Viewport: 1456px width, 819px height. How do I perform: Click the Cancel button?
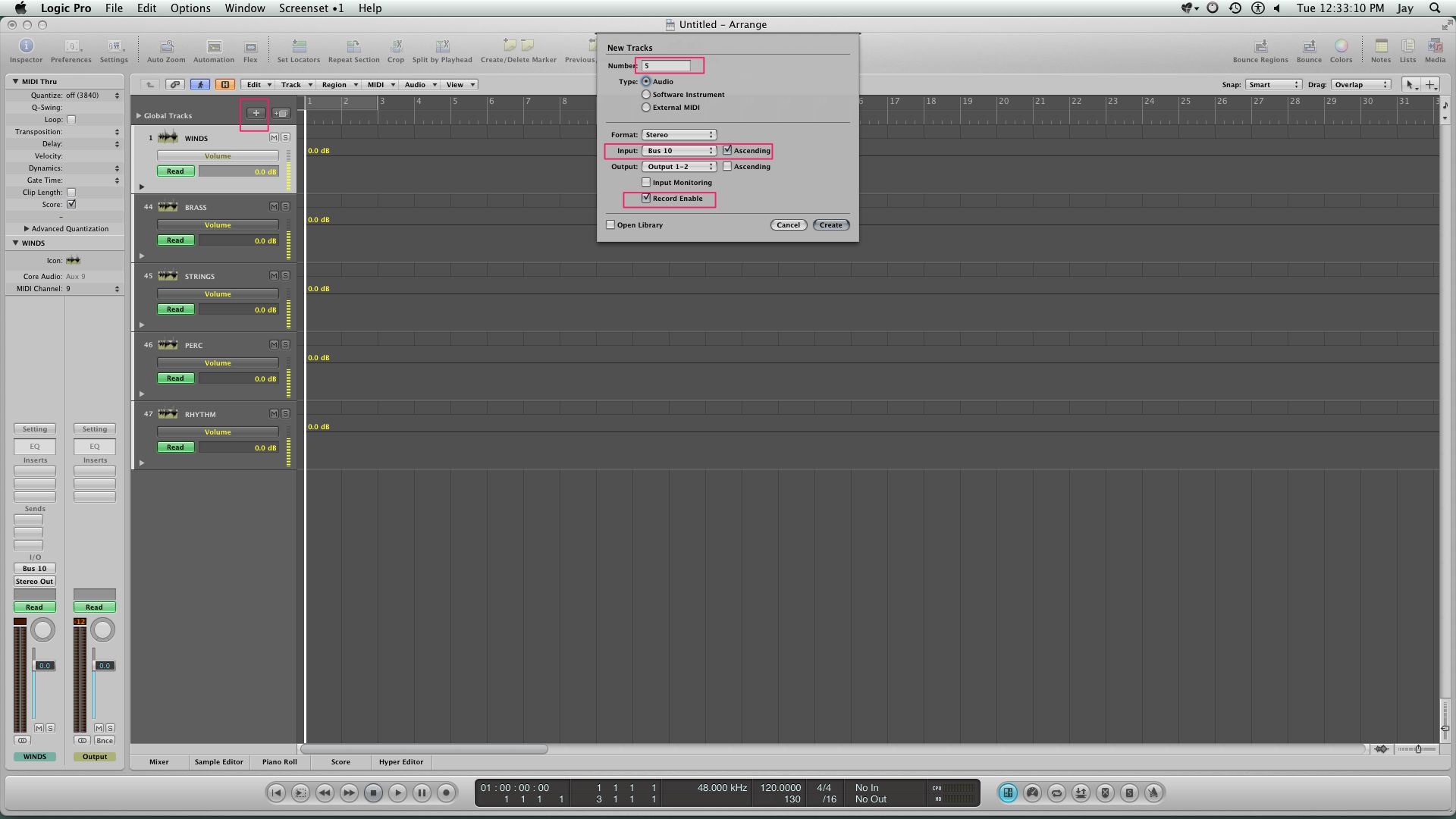789,224
